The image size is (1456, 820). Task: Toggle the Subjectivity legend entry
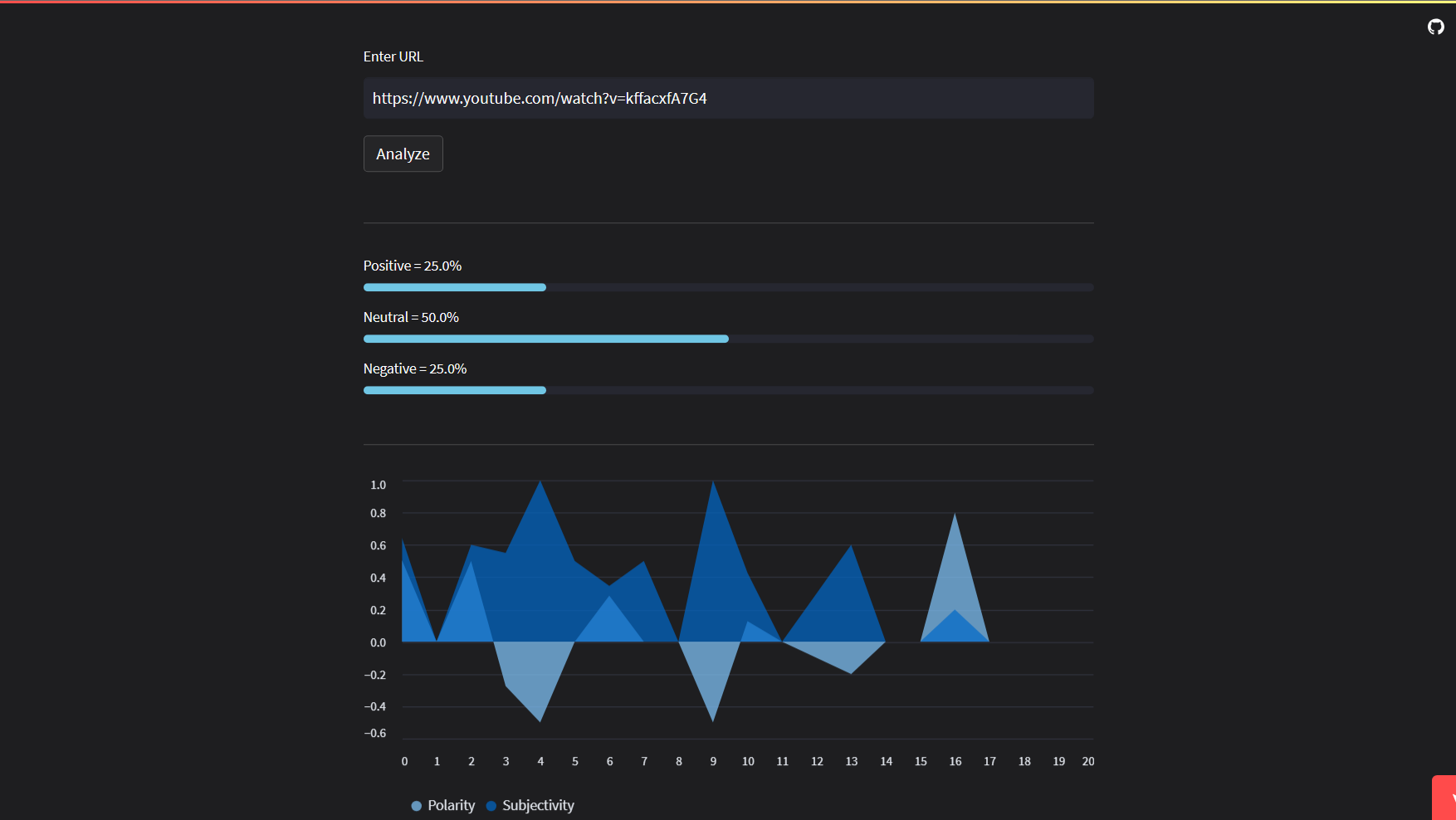[530, 805]
